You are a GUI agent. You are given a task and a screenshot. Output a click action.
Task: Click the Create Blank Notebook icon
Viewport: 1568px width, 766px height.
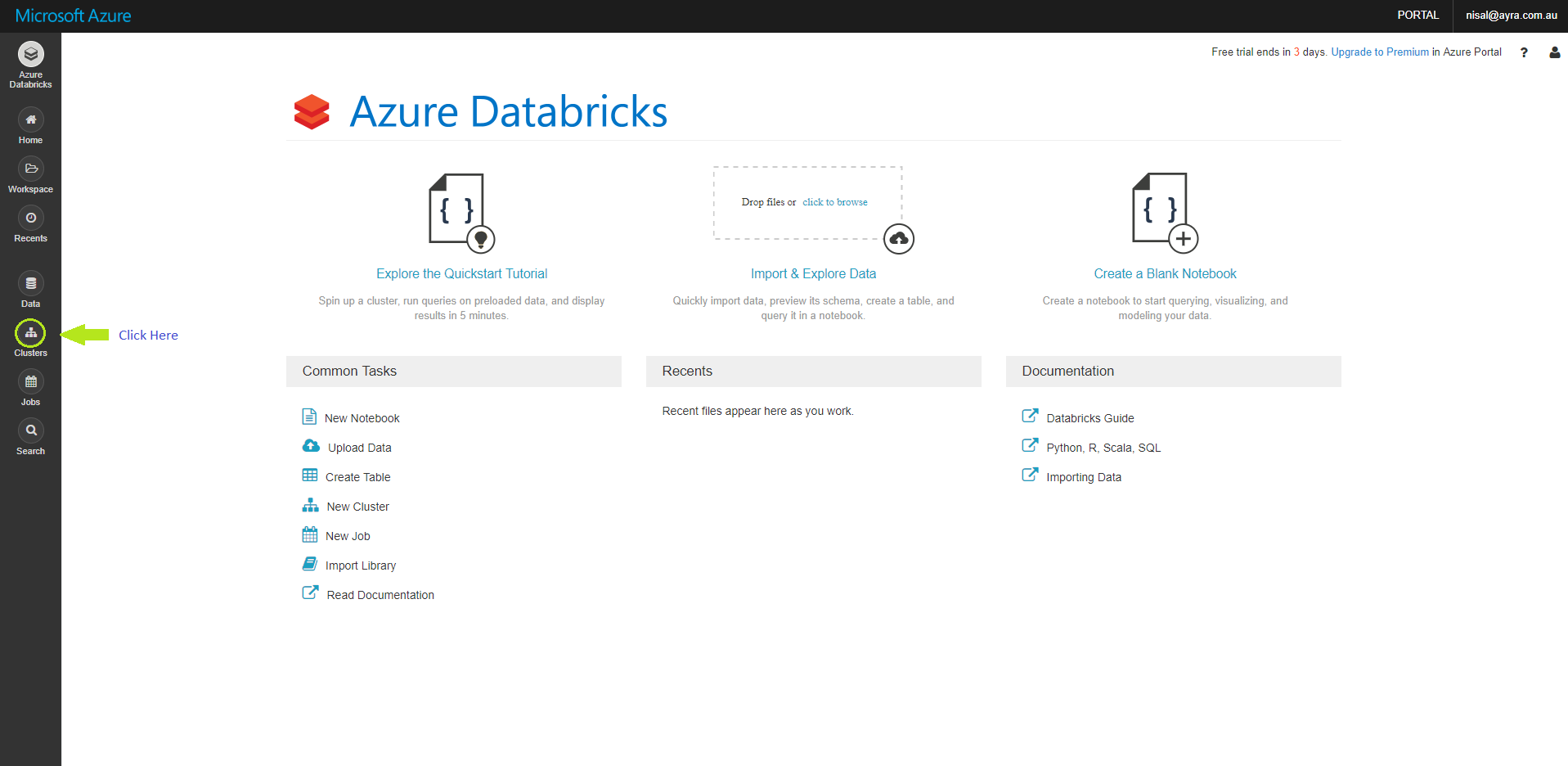pos(1165,213)
